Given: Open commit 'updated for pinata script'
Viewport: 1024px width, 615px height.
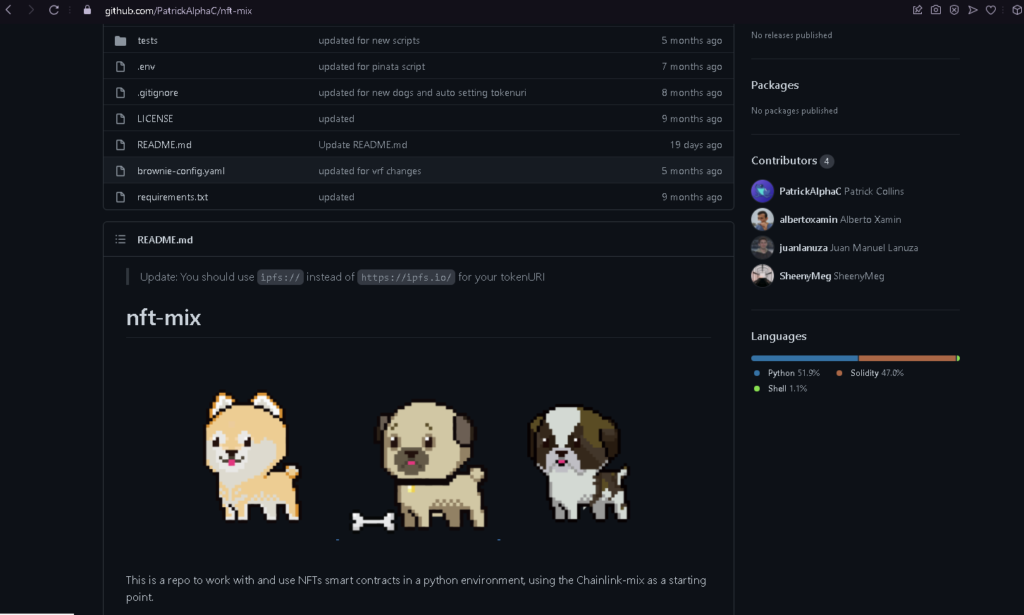Looking at the screenshot, I should pos(372,67).
